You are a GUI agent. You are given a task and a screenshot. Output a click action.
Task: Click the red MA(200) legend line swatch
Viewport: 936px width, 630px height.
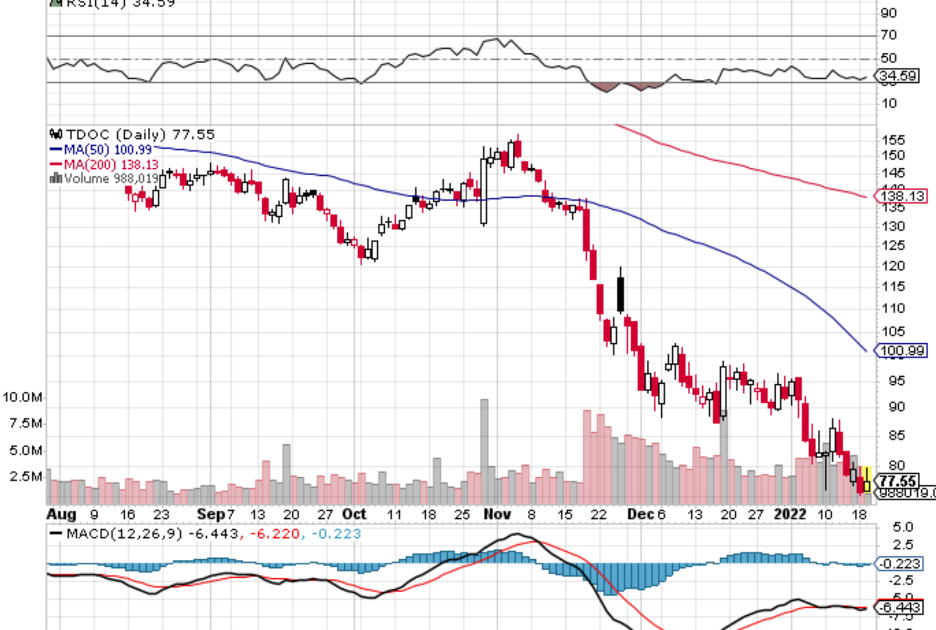[x=55, y=163]
